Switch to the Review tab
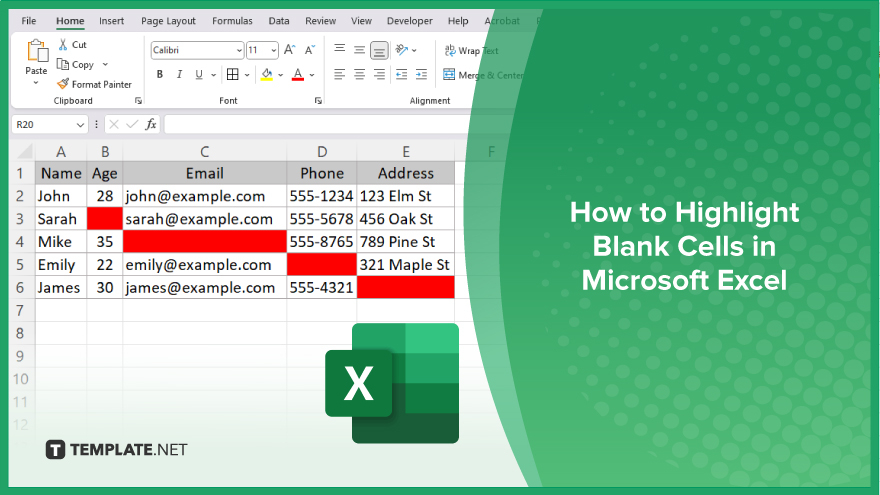This screenshot has width=880, height=495. click(x=320, y=21)
